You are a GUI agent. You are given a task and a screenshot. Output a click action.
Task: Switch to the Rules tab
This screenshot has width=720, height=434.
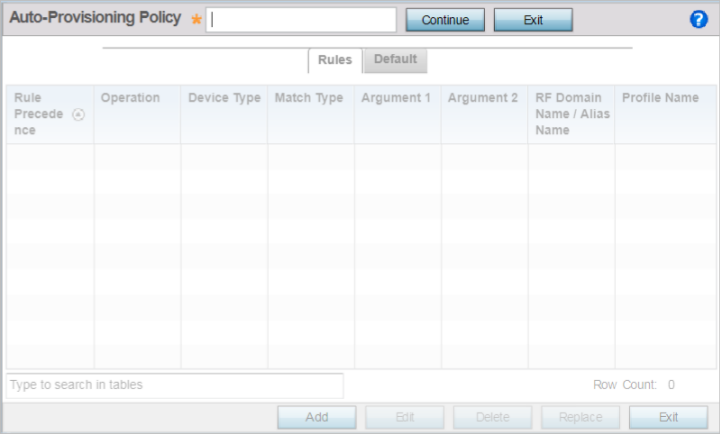[335, 60]
